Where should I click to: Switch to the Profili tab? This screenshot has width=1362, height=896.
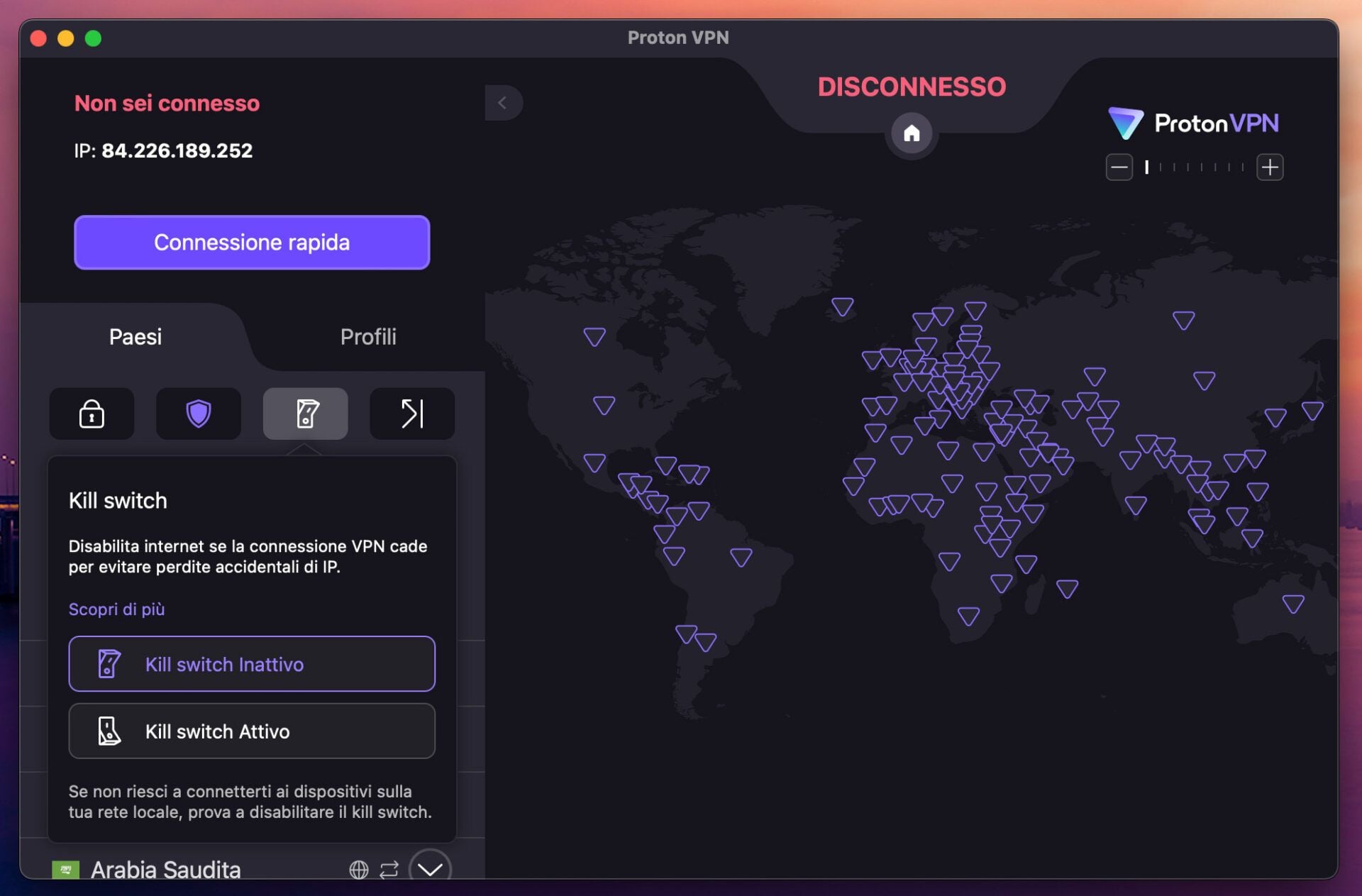tap(368, 337)
